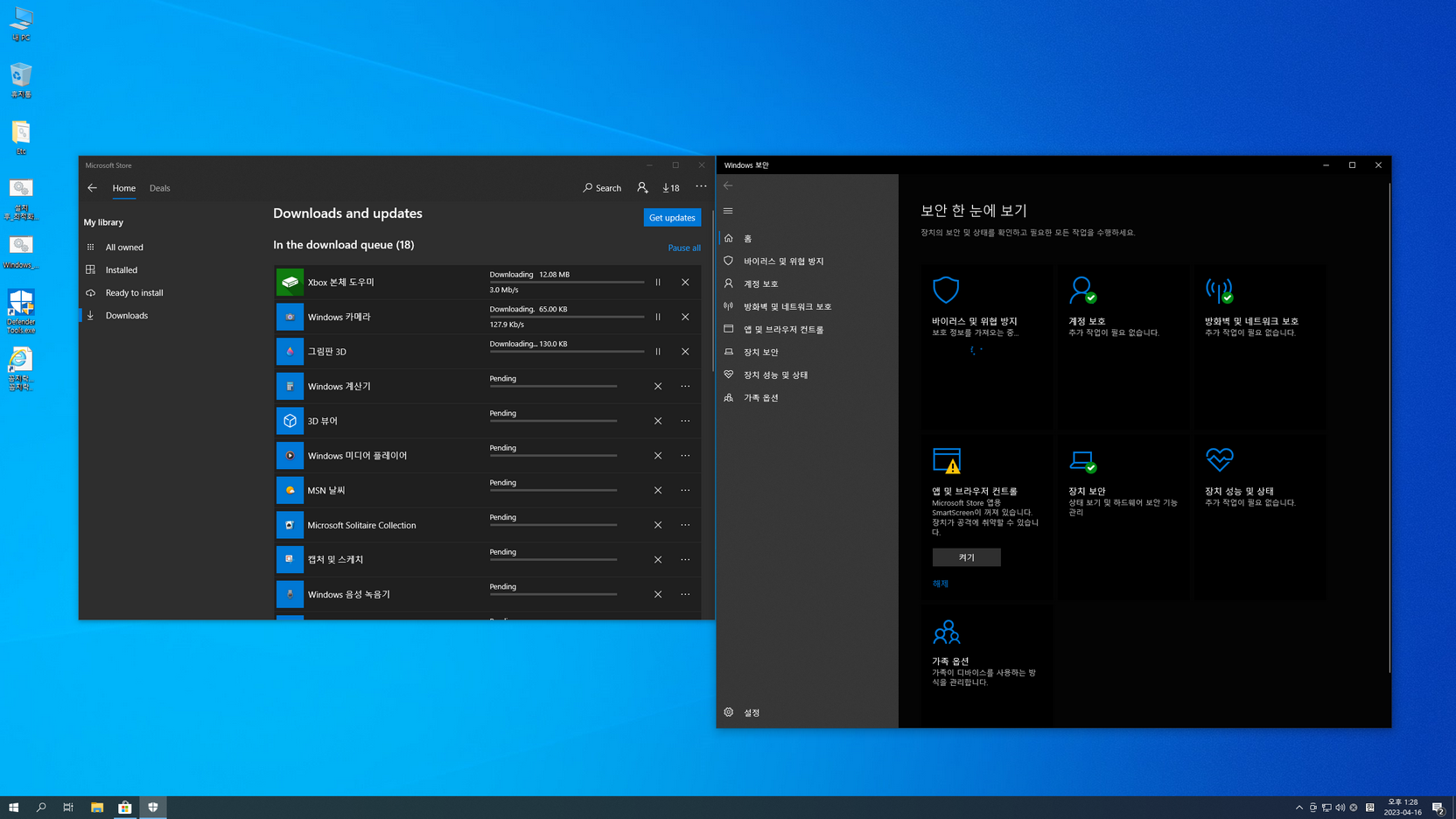Expand Windows 보안 hamburger navigation menu

(728, 211)
